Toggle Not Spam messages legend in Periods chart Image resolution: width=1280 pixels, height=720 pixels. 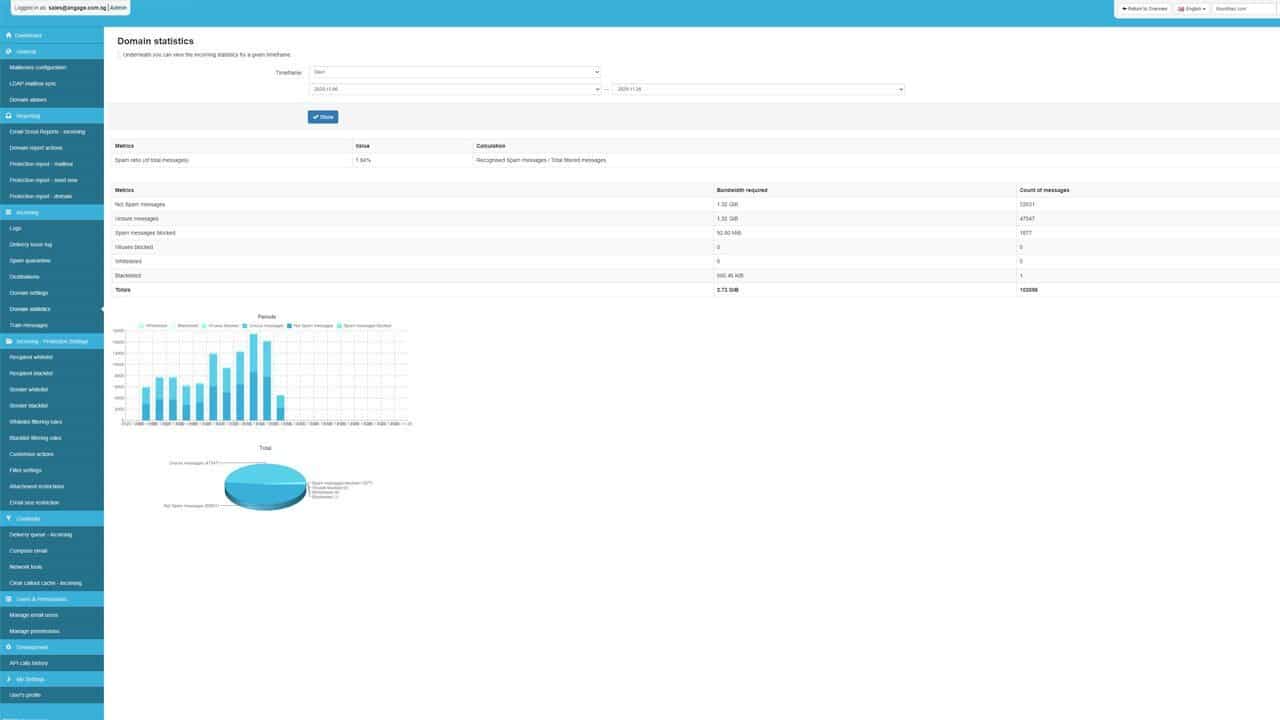point(310,326)
